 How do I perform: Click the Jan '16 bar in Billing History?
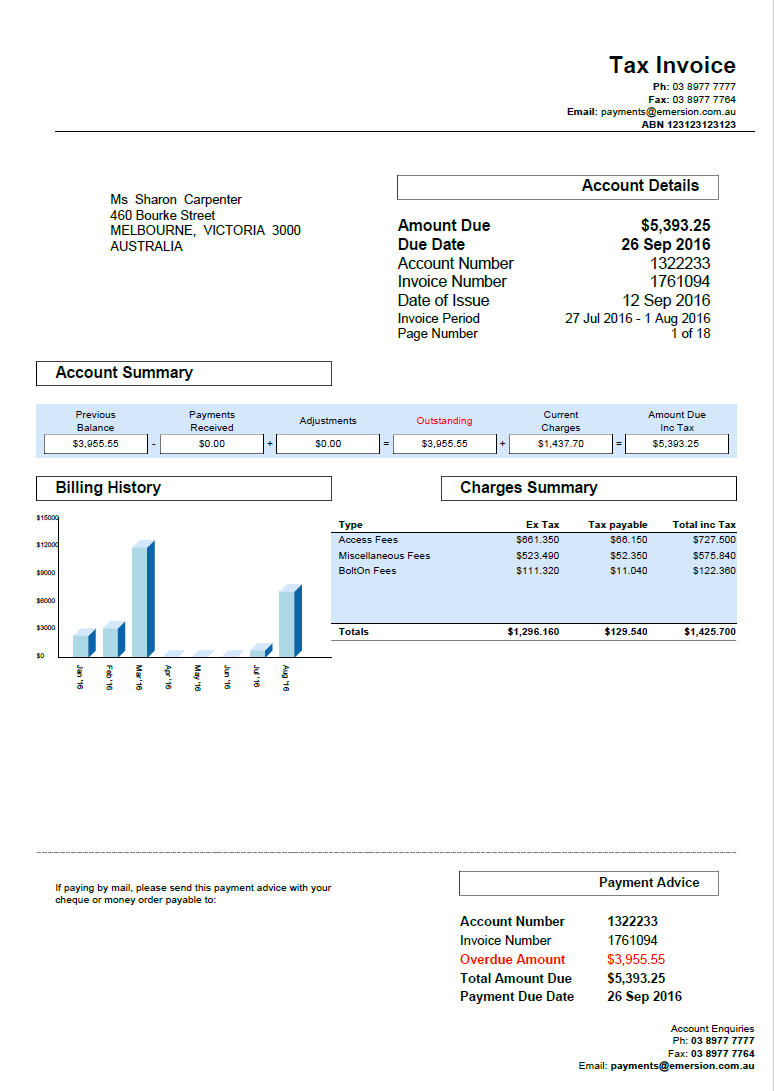(83, 644)
